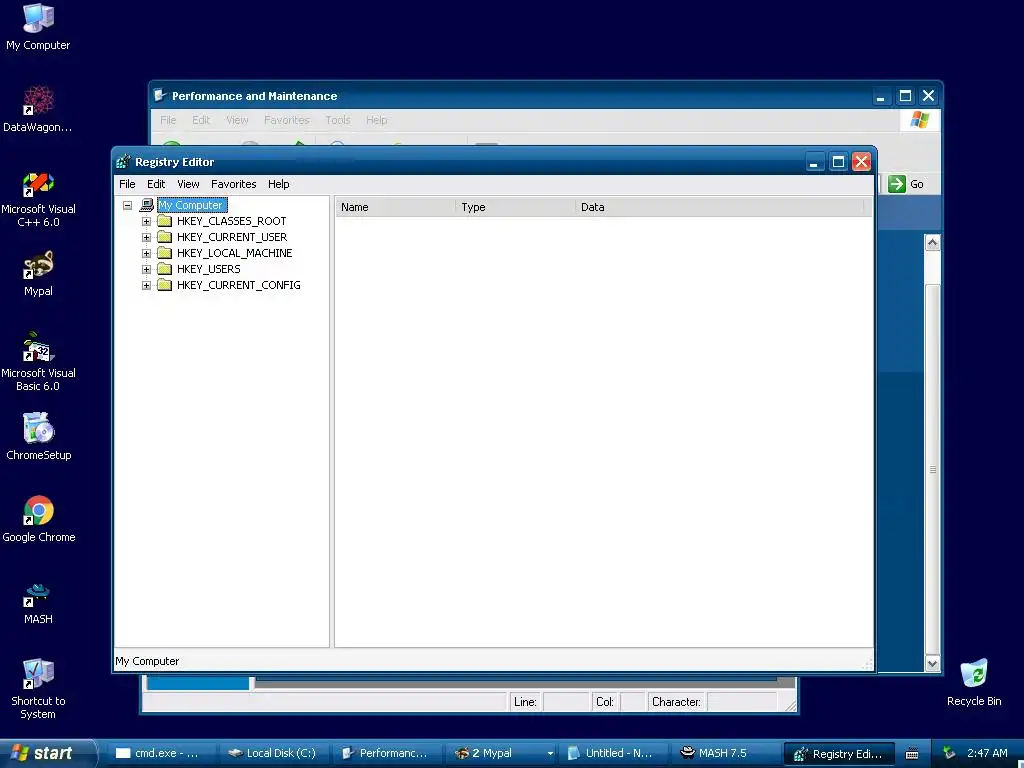The image size is (1024, 768).
Task: Expand the HKEY_CLASSES_ROOT key
Action: click(x=146, y=221)
